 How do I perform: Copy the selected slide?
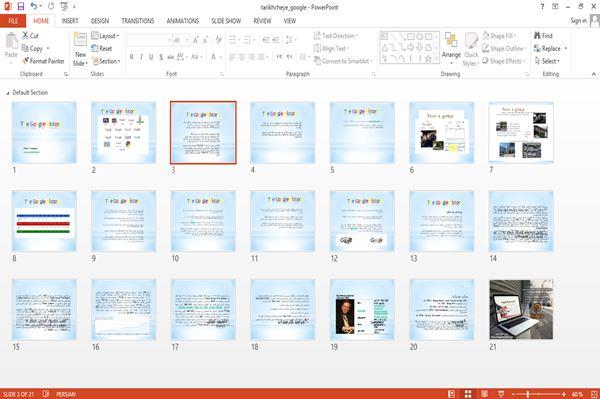click(x=32, y=49)
